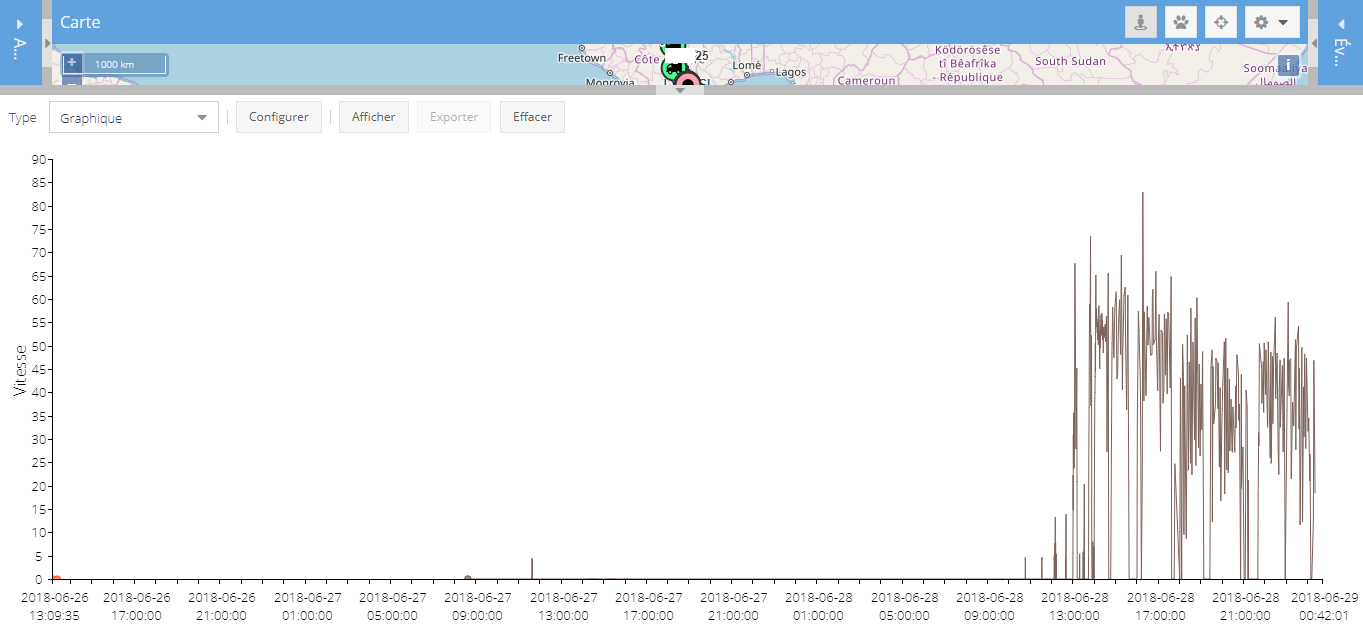Image resolution: width=1363 pixels, height=629 pixels.
Task: Open the Type dropdown showing Graphique
Action: coord(133,117)
